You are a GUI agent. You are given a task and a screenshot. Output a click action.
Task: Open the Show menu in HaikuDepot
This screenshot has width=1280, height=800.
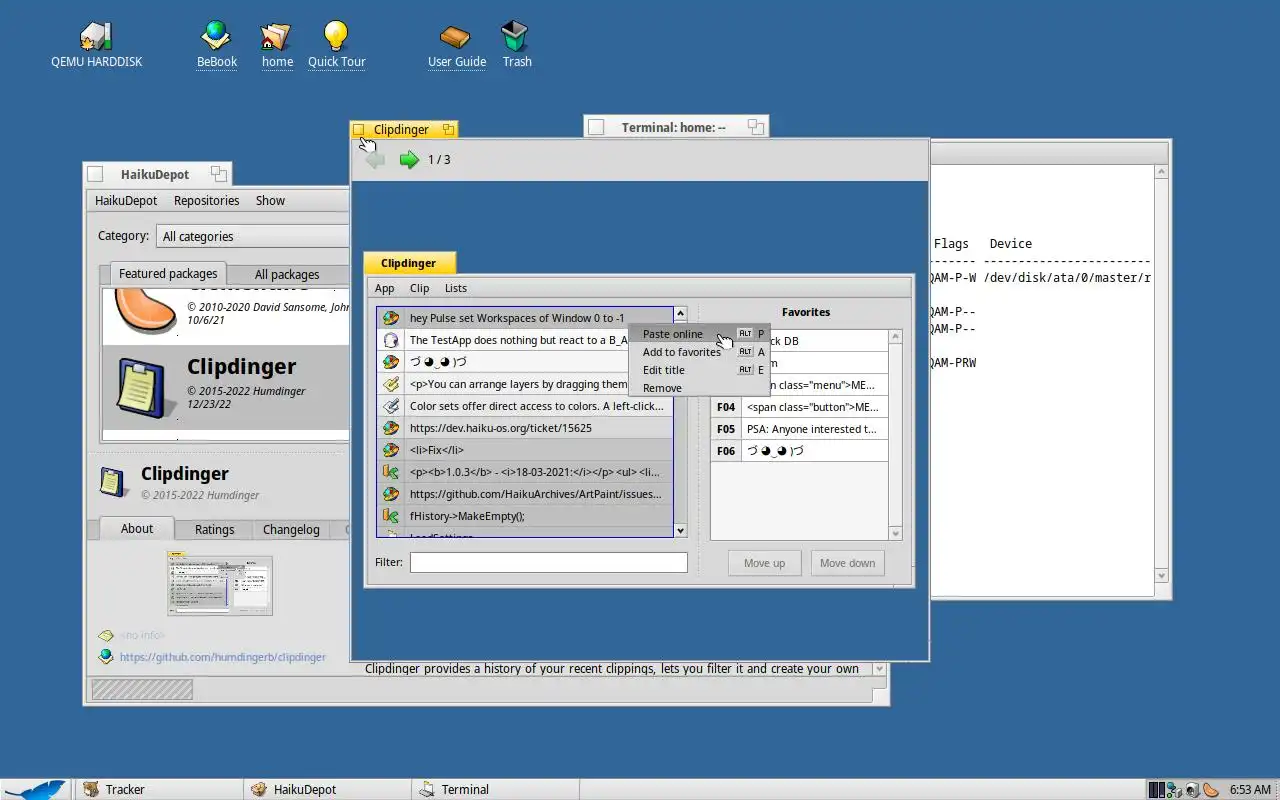(x=270, y=200)
